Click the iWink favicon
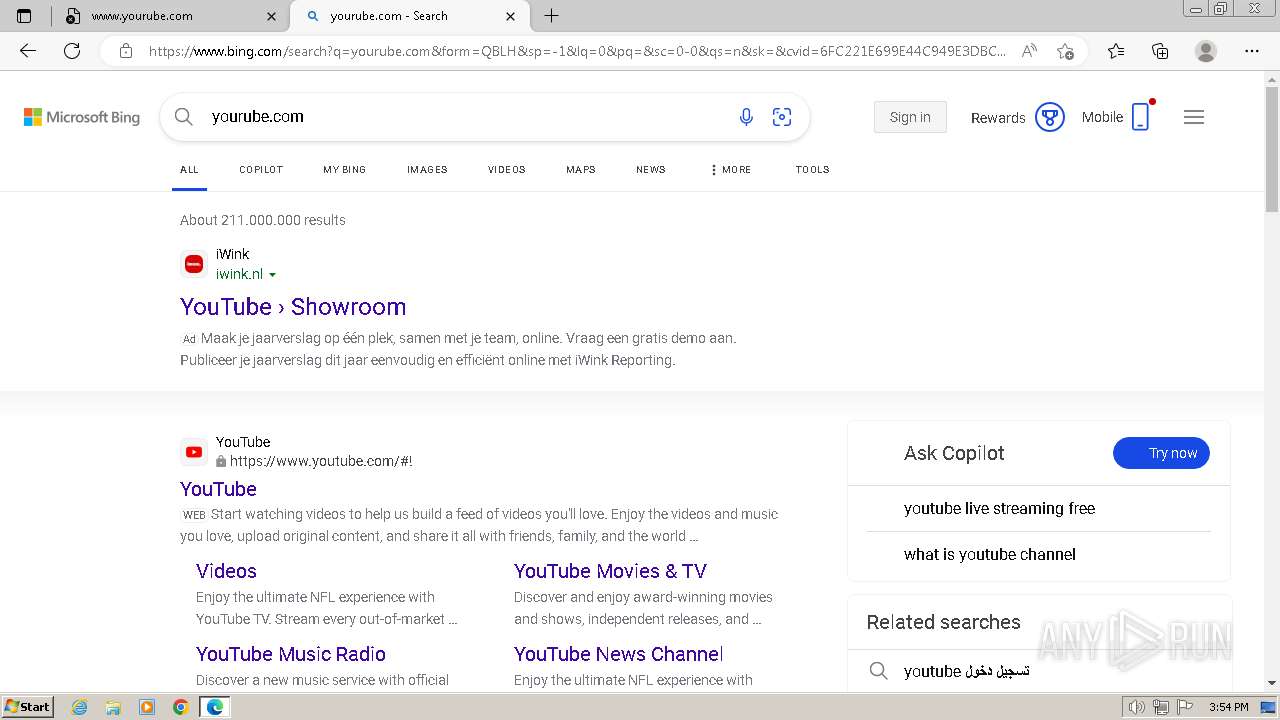This screenshot has height=720, width=1280. pyautogui.click(x=194, y=264)
